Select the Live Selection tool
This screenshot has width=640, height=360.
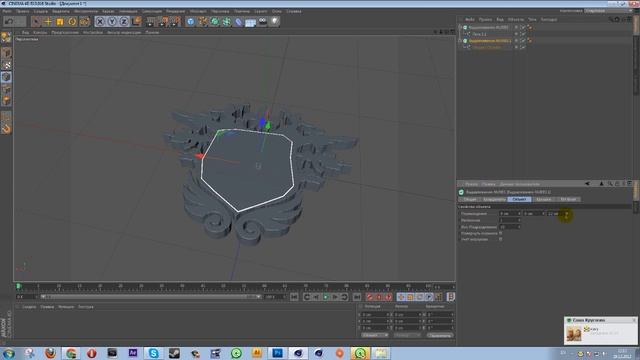[36, 21]
